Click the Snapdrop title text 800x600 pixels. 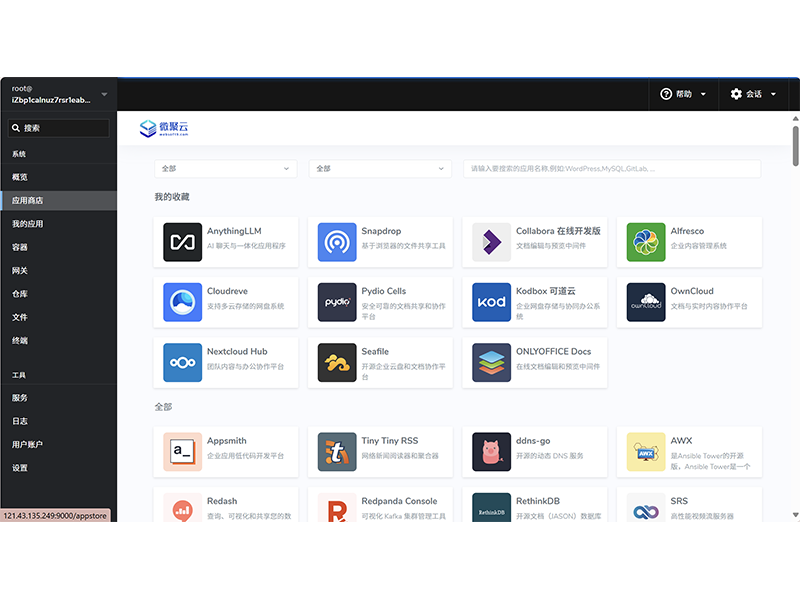pos(381,231)
